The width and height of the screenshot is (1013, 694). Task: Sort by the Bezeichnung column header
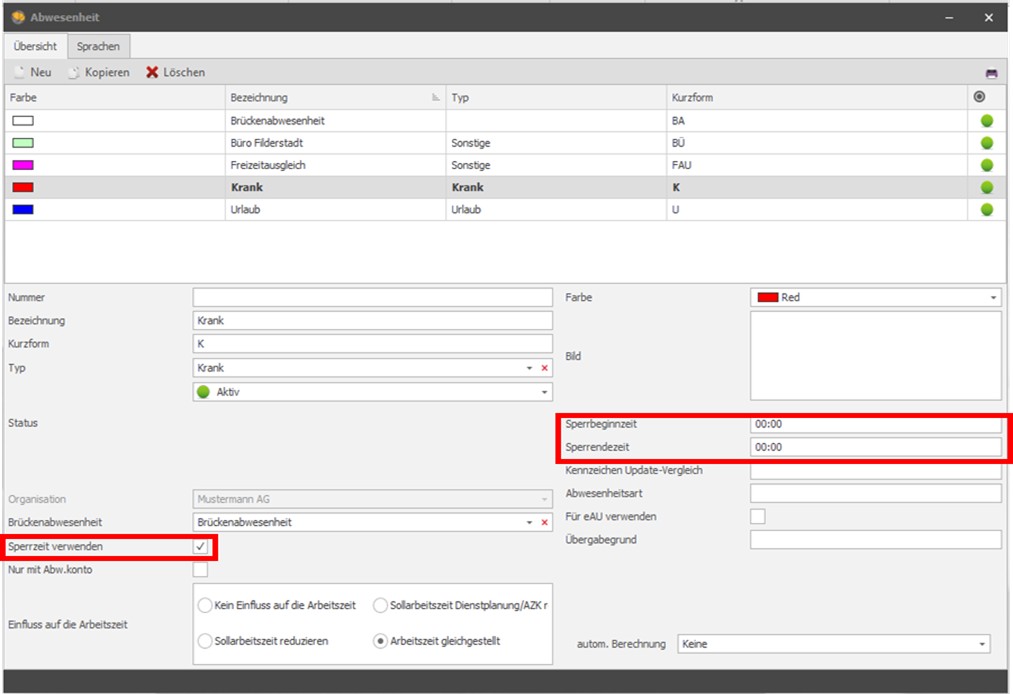(335, 98)
